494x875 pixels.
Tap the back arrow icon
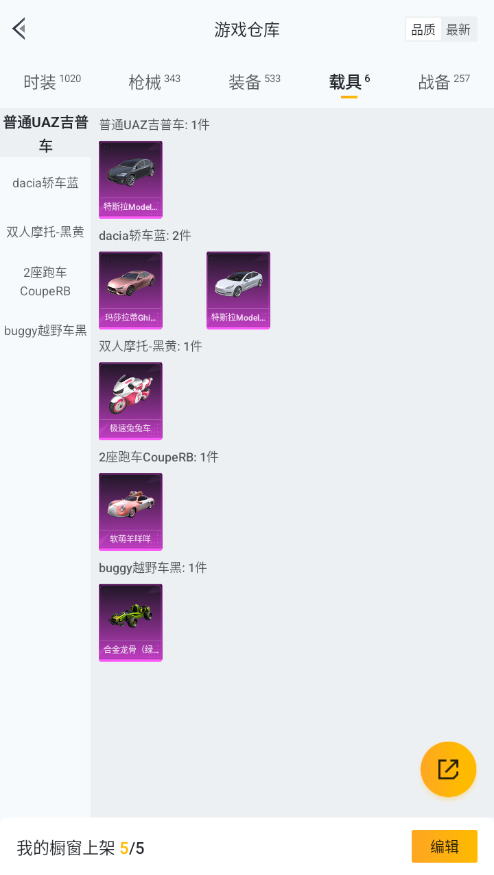click(20, 28)
